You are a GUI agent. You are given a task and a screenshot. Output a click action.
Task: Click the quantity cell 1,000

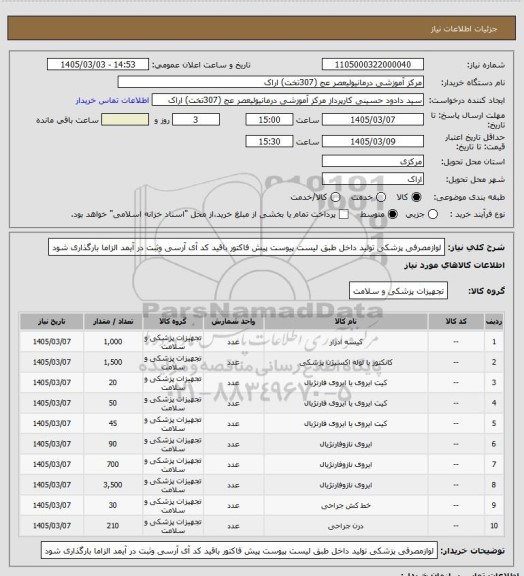[x=113, y=342]
